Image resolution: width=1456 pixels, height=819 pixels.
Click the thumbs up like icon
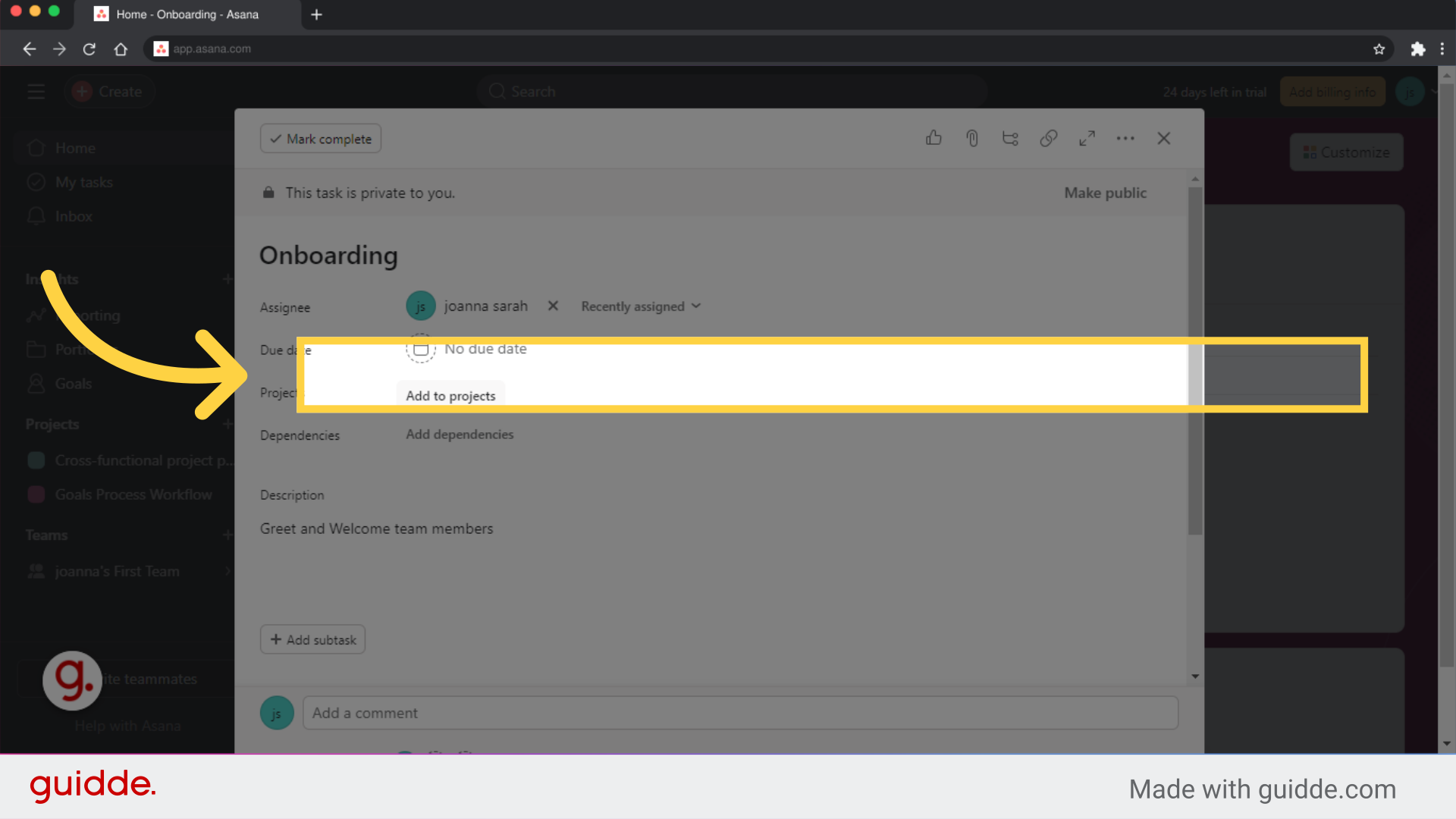934,138
